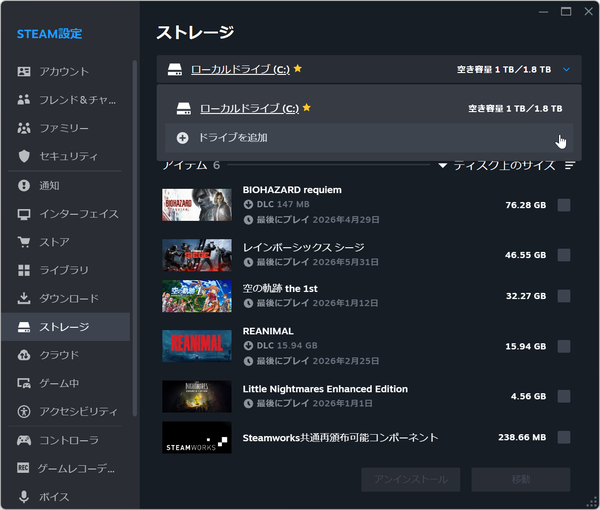
Task: Click the Library grid icon
Action: [x=24, y=270]
